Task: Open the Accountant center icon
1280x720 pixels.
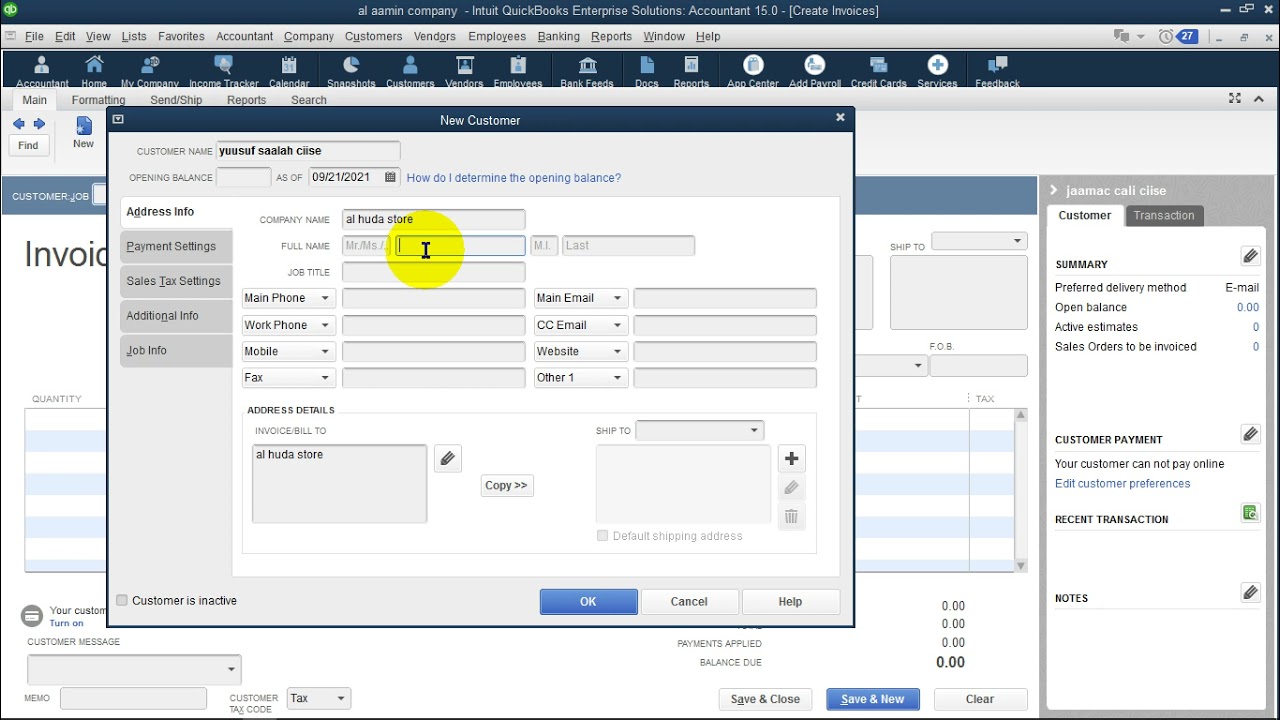Action: 42,70
